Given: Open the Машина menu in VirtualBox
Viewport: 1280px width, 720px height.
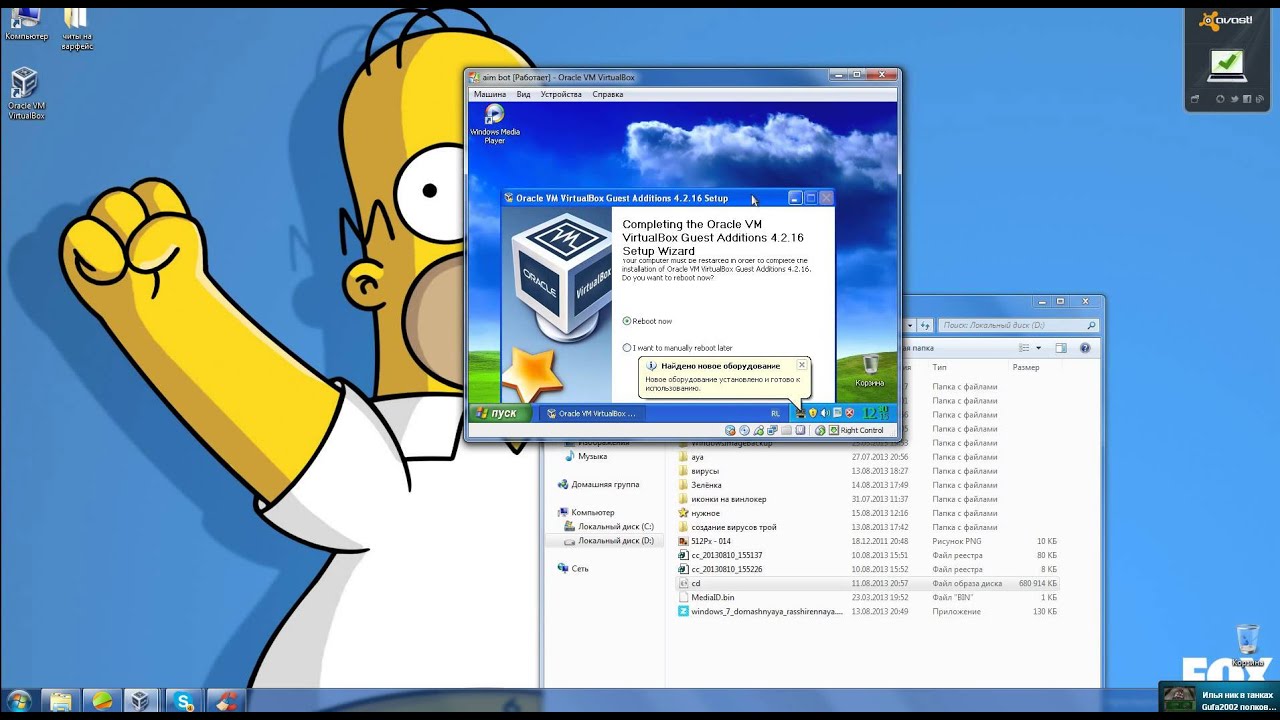Looking at the screenshot, I should (x=490, y=94).
